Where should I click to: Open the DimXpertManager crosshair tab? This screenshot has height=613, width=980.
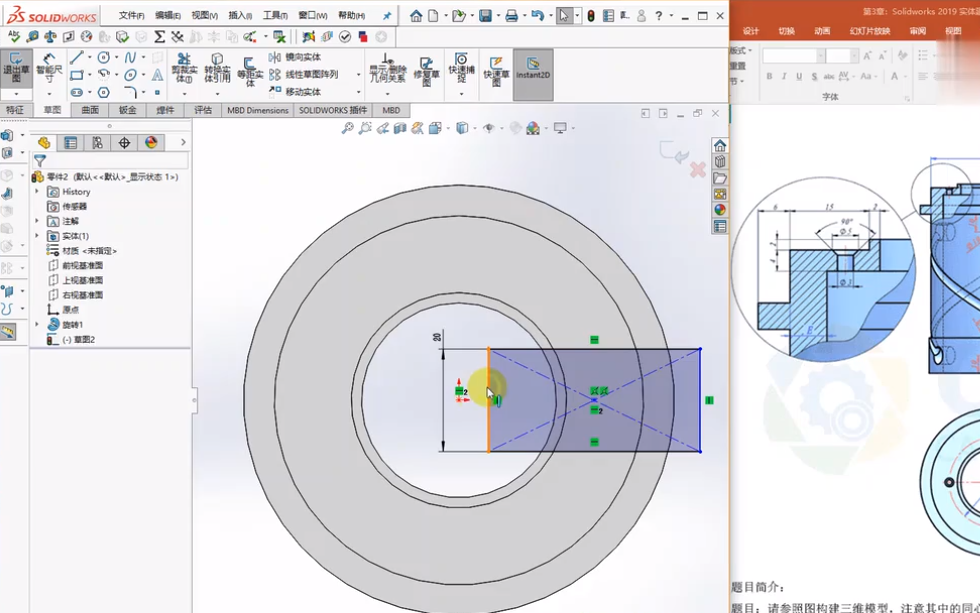coord(124,142)
